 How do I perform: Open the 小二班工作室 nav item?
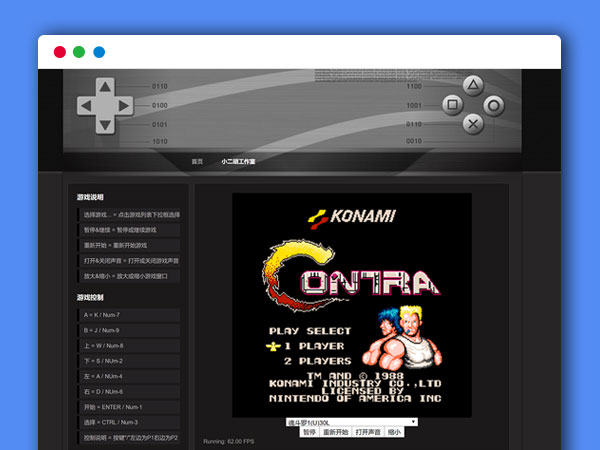(x=238, y=161)
